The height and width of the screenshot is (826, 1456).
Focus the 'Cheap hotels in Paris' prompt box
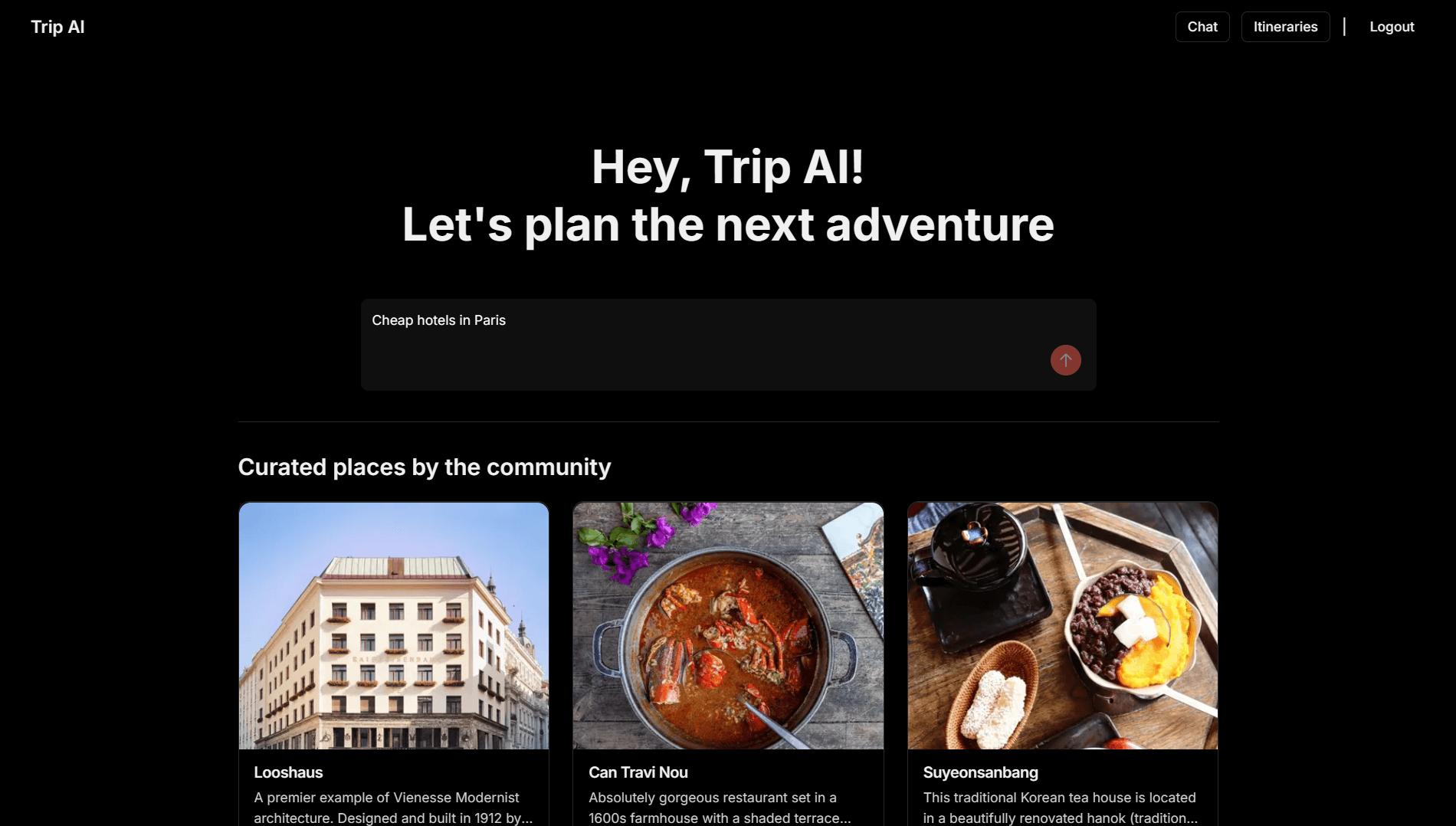click(x=728, y=345)
